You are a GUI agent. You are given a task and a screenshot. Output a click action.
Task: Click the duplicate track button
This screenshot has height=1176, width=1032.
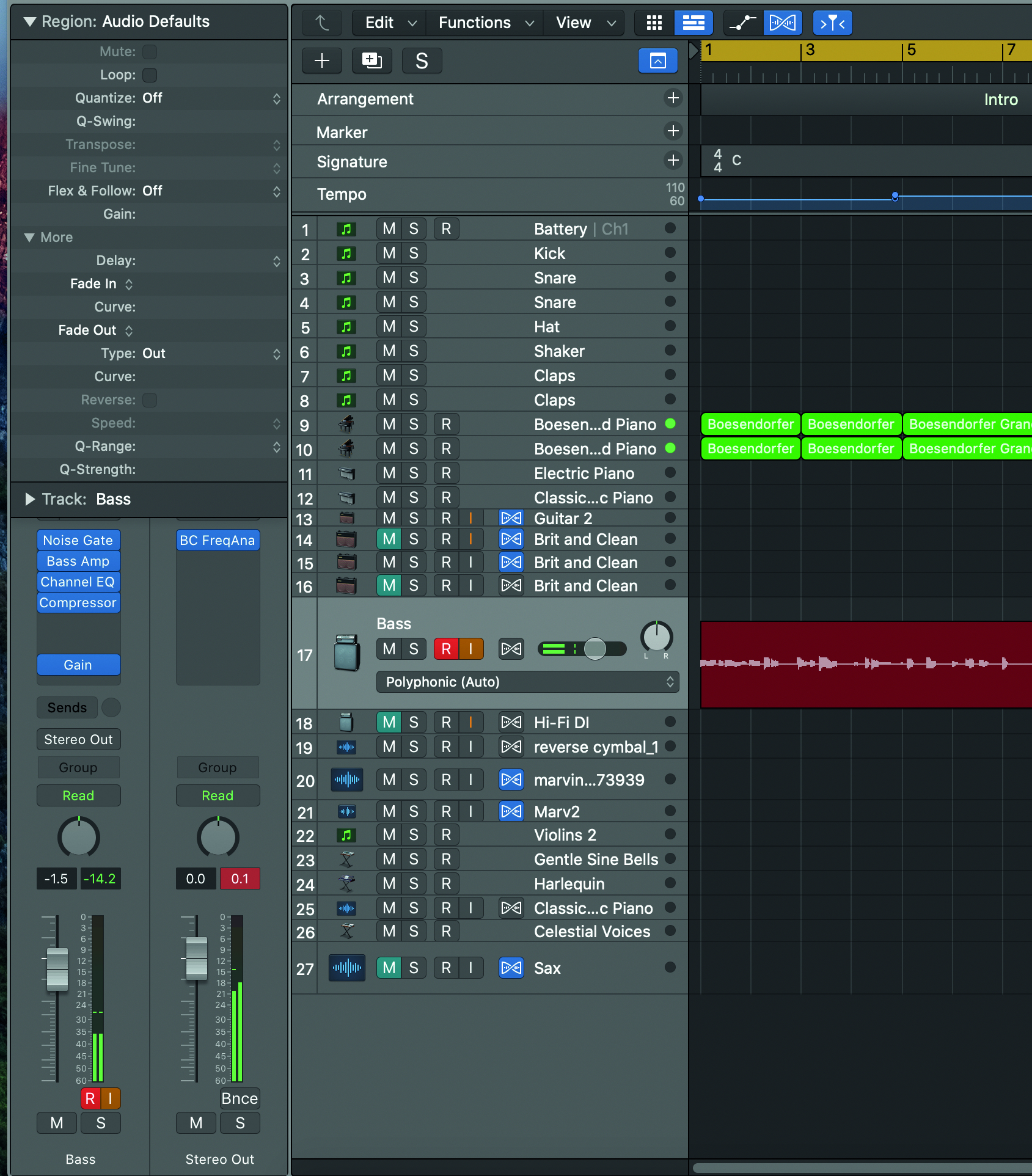(x=371, y=60)
